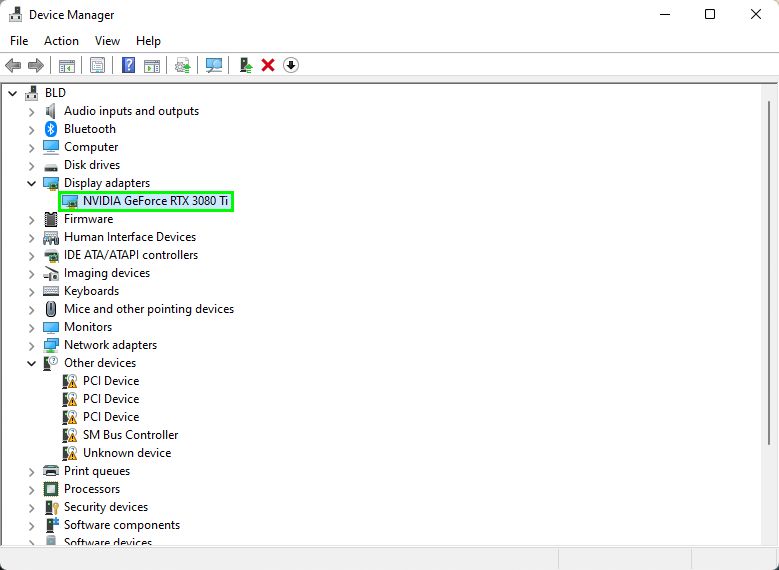Expand Human Interface Devices
Viewport: 779px width, 570px height.
pos(32,238)
